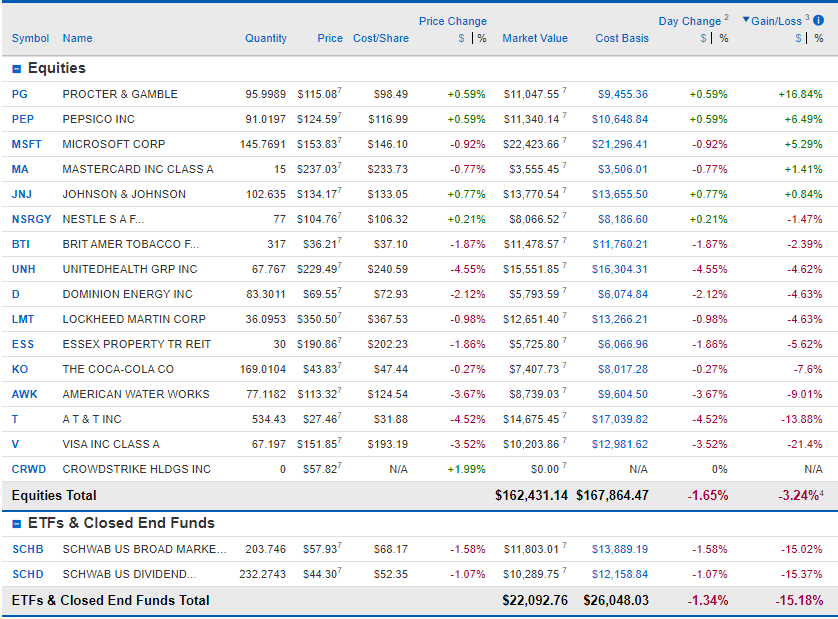Screen dimensions: 838x619
Task: Open the ESS symbol link
Action: [23, 344]
